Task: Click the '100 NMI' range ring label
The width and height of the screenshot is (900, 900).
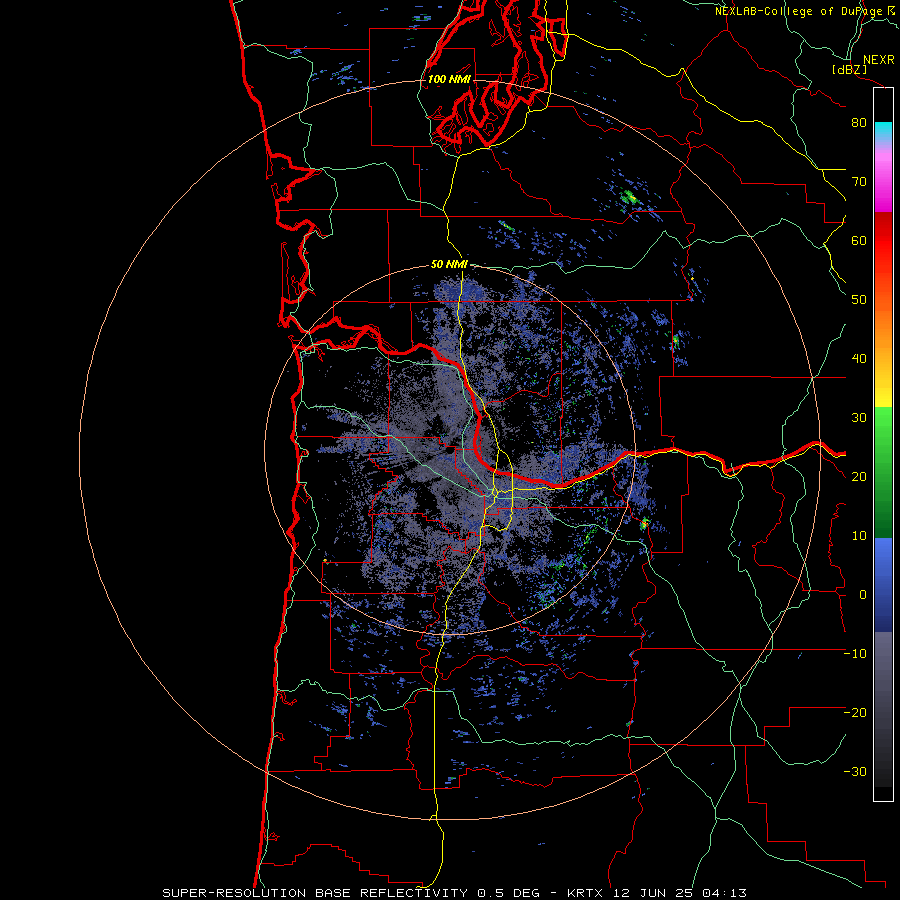Action: [449, 79]
